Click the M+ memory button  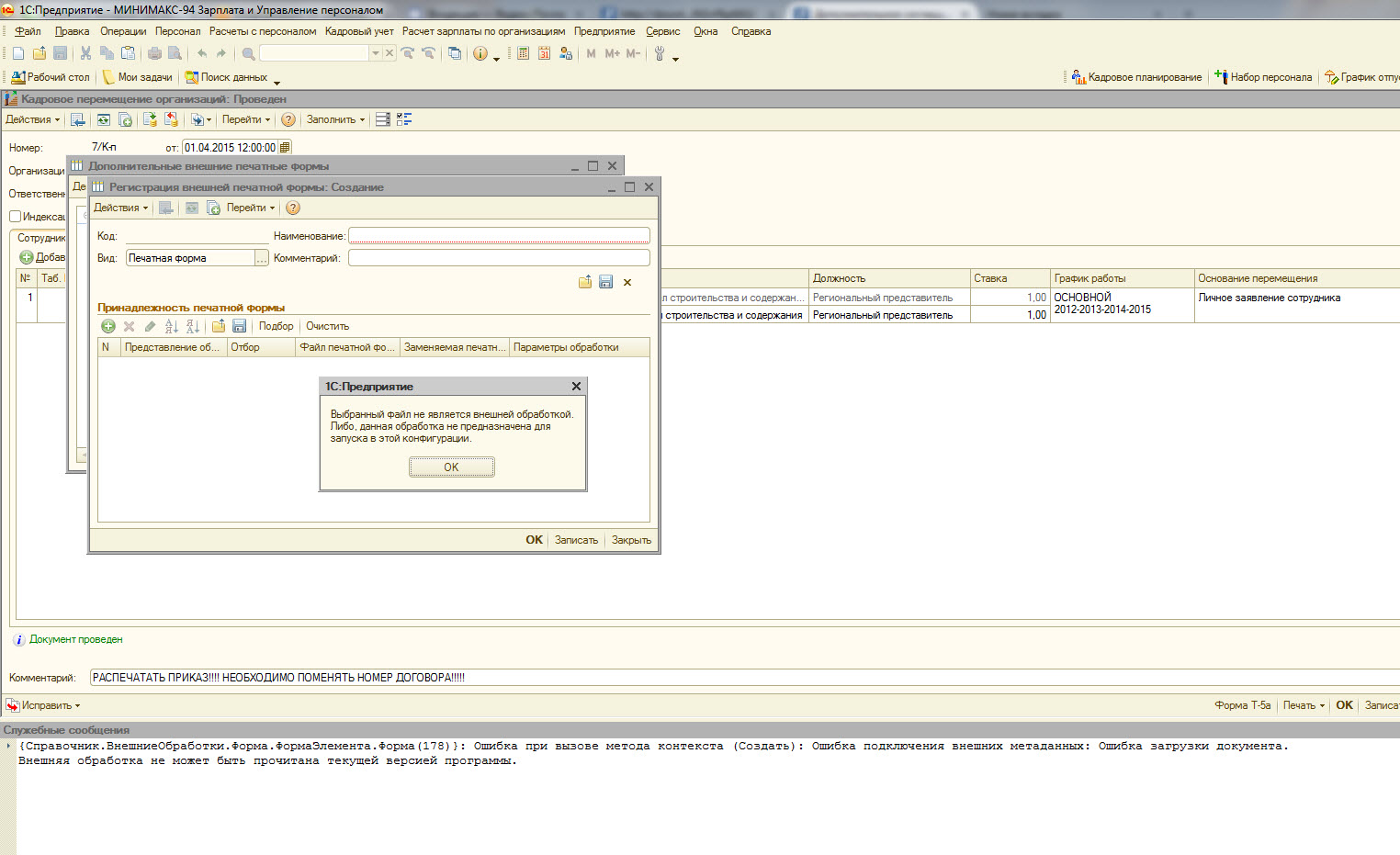[612, 53]
